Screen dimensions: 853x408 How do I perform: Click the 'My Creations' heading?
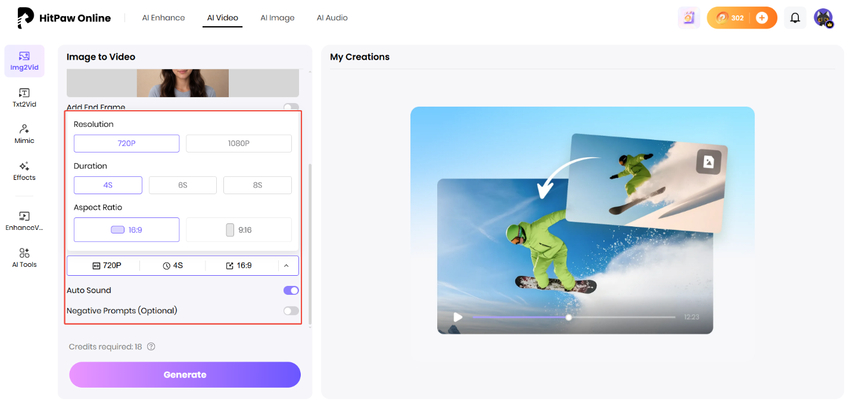pos(360,57)
